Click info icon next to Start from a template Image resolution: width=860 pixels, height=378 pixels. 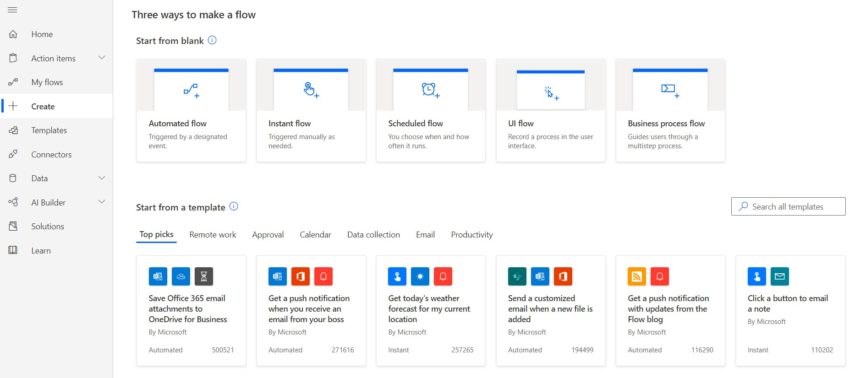coord(234,207)
